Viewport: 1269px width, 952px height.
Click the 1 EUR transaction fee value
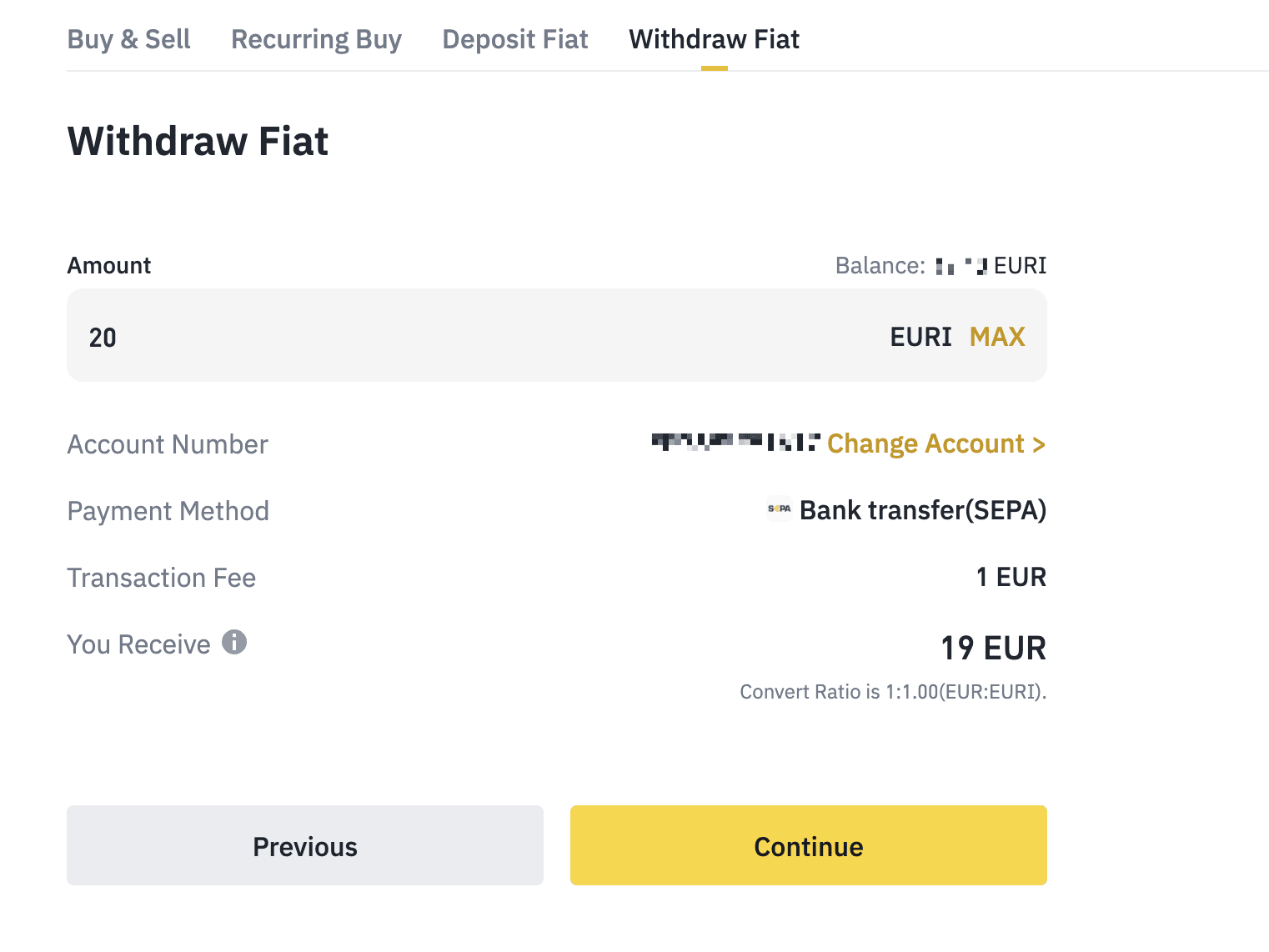[1011, 577]
